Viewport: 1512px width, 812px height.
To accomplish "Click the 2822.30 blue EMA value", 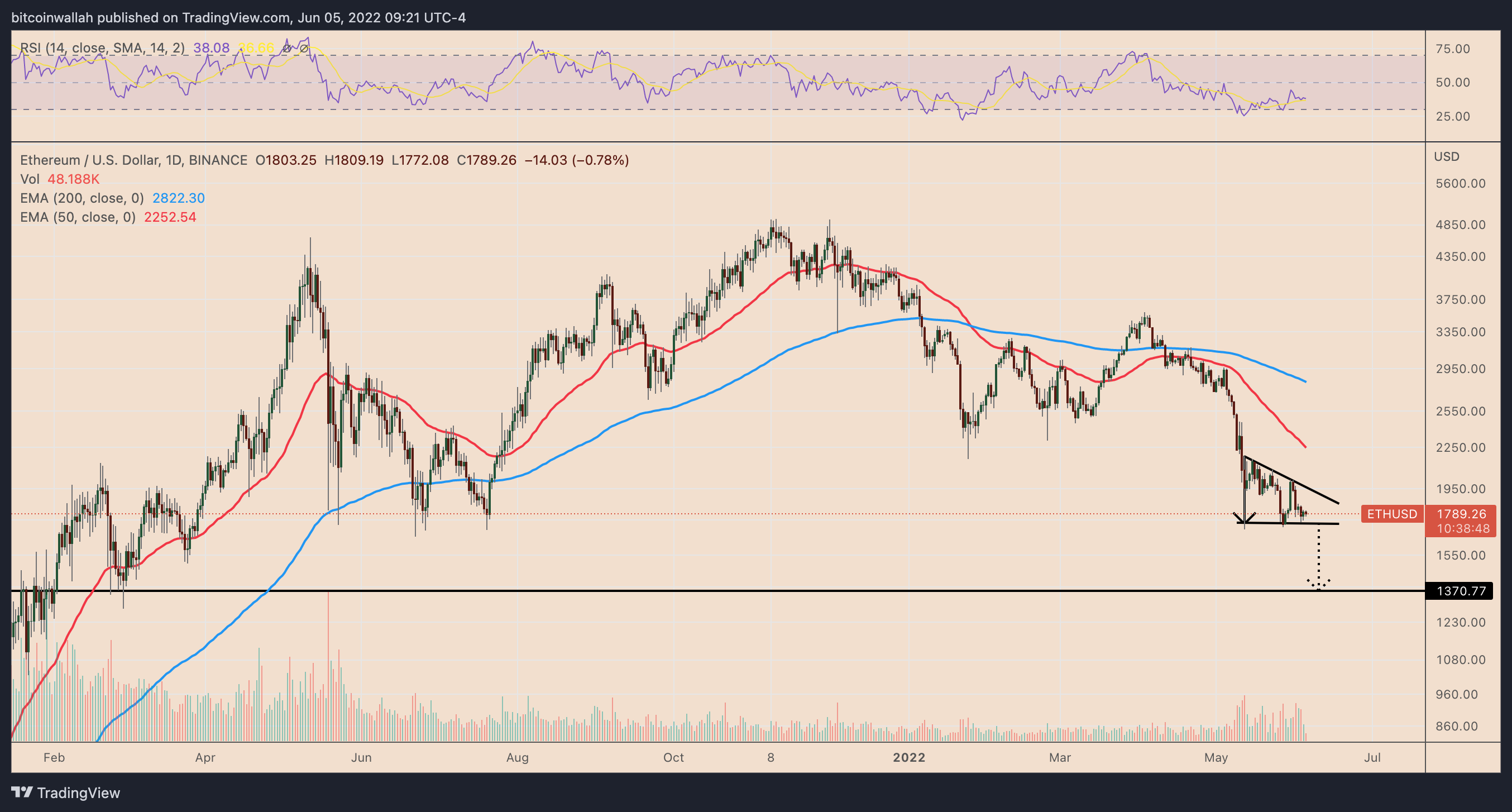I will click(x=179, y=198).
